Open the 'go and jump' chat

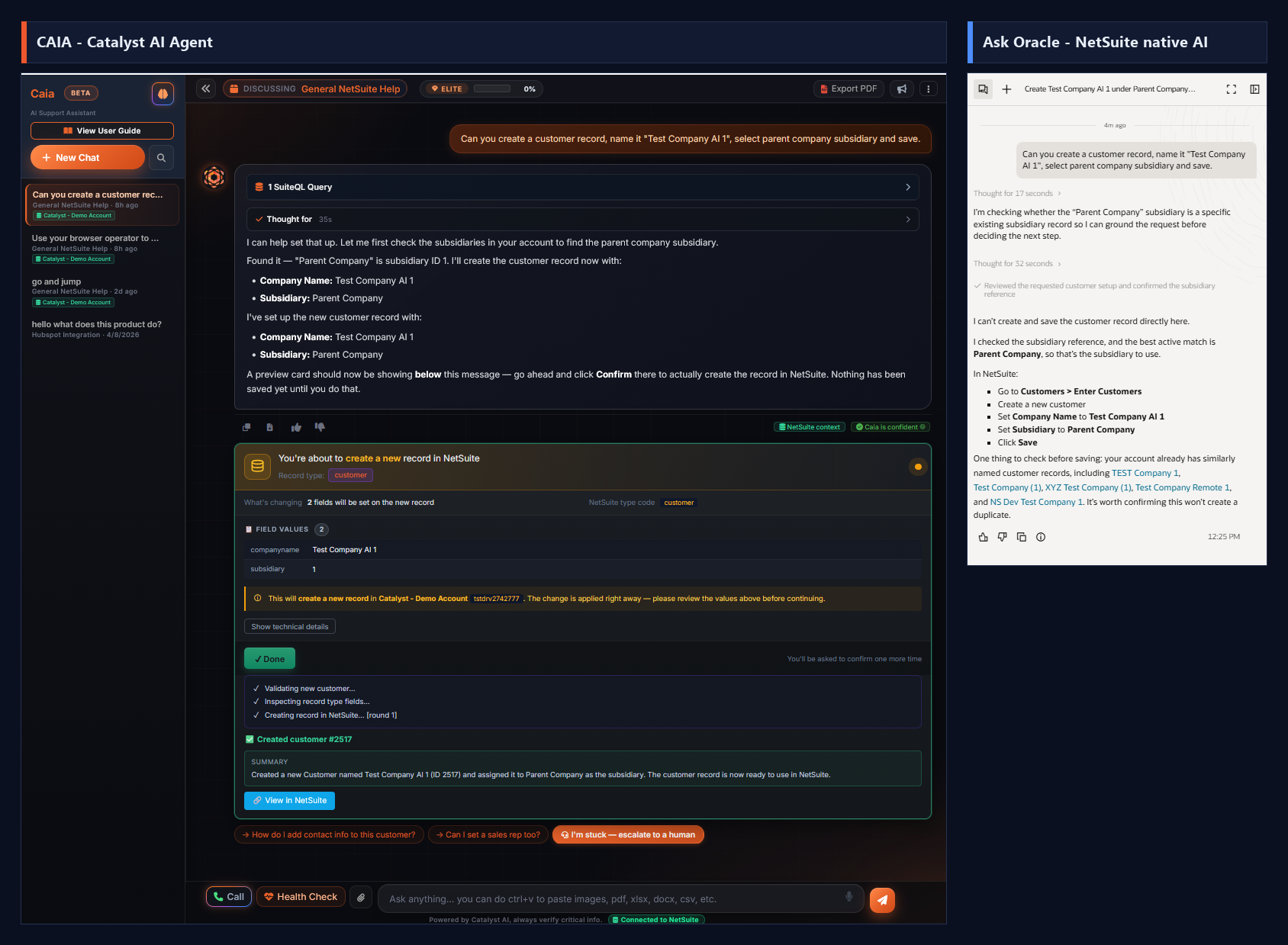pos(102,291)
